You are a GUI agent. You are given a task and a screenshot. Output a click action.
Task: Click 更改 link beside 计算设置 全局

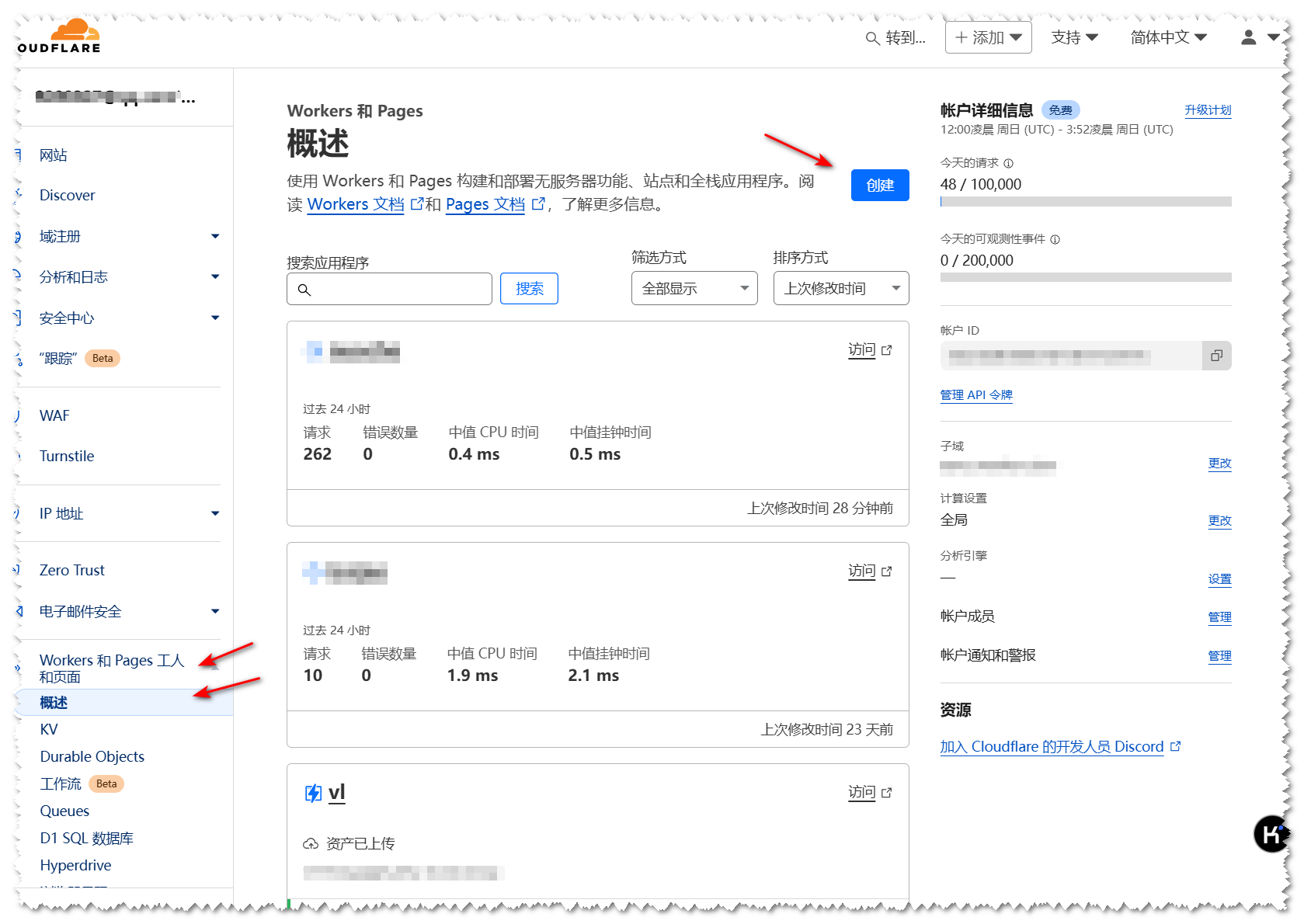1219,520
